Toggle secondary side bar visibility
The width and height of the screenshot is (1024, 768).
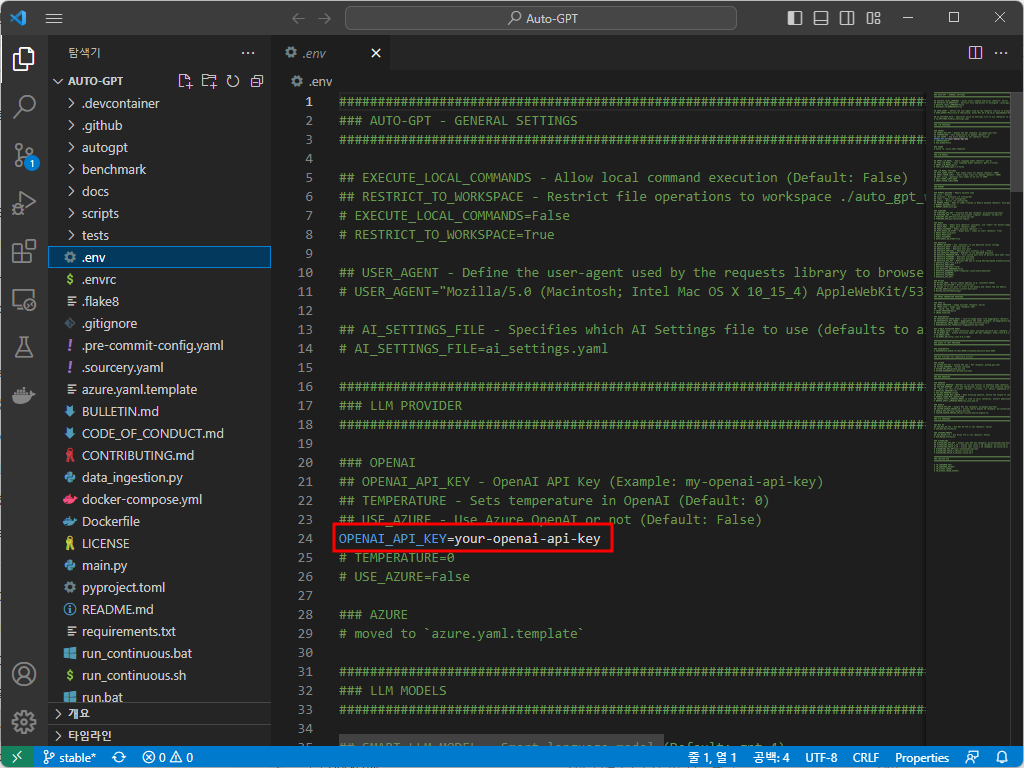[847, 18]
